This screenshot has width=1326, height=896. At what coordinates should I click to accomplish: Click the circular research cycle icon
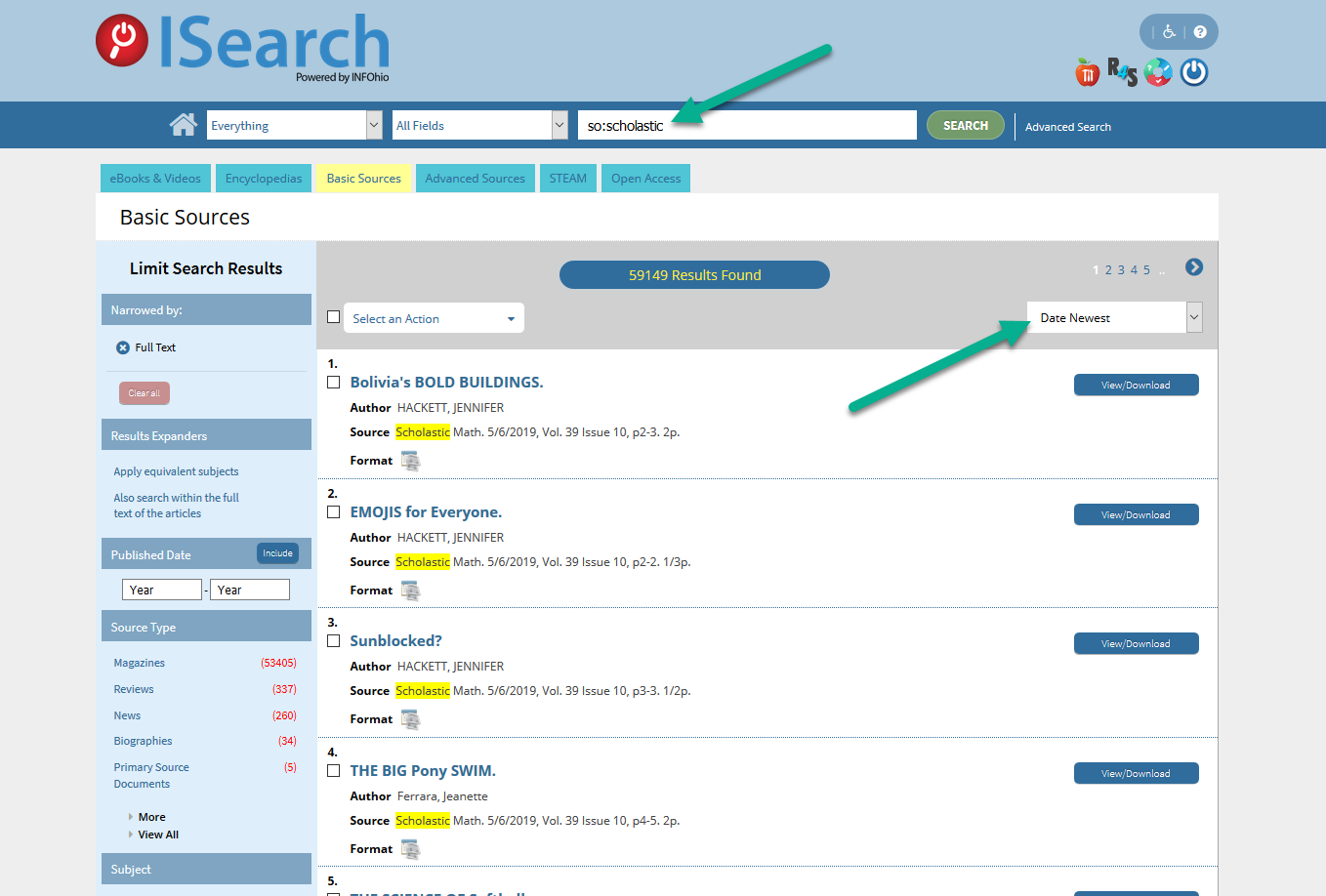pyautogui.click(x=1158, y=72)
